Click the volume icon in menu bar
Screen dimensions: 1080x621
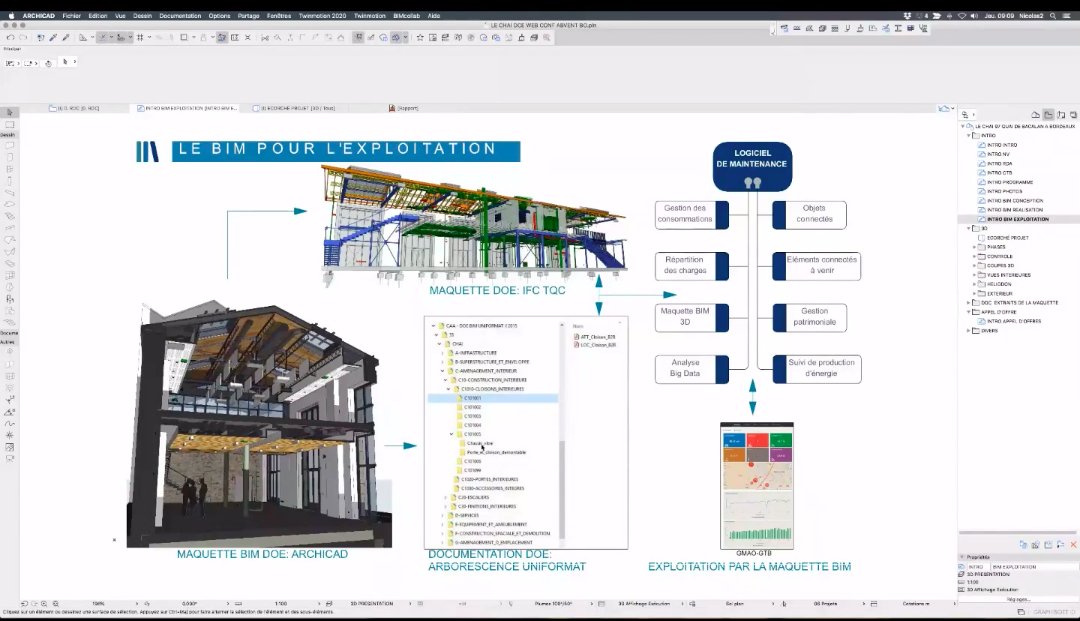pyautogui.click(x=974, y=15)
